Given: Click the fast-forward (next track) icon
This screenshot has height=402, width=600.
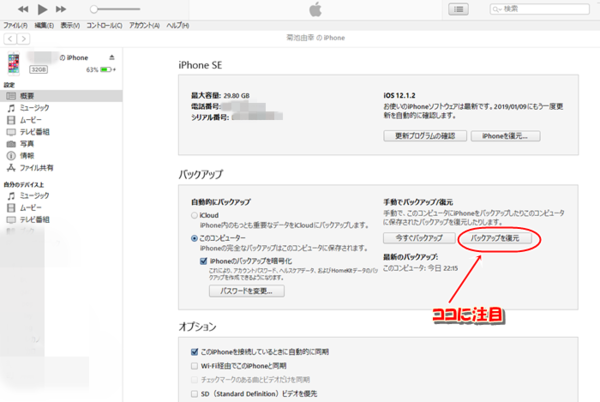Looking at the screenshot, I should coord(61,9).
